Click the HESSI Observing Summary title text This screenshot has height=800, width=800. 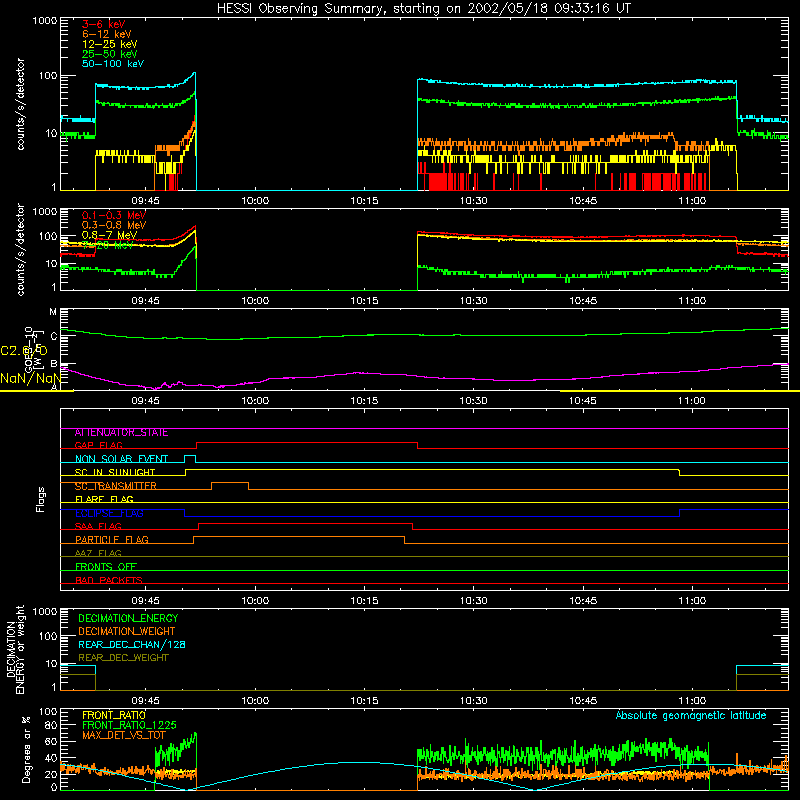pos(423,9)
